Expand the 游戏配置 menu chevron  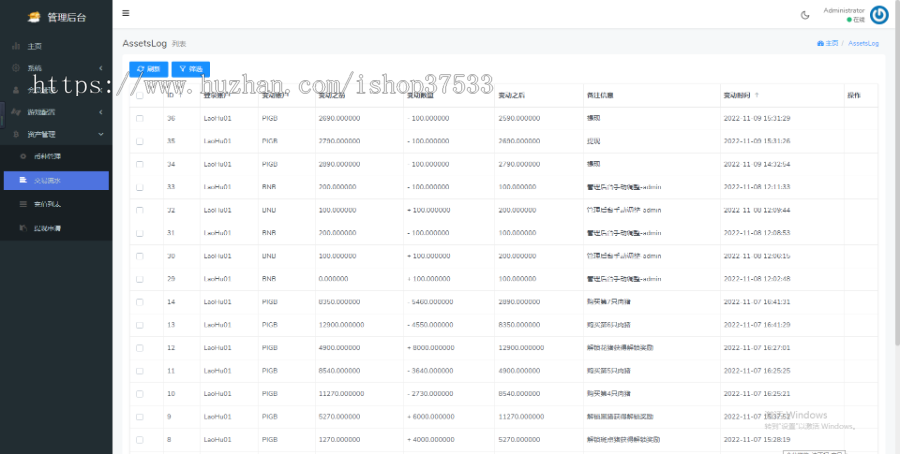point(101,112)
